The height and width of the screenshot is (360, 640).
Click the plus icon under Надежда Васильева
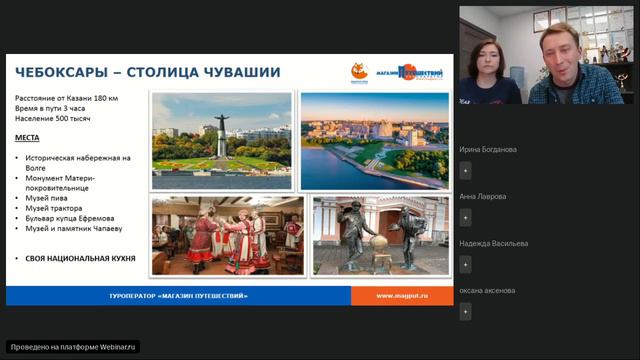(465, 264)
